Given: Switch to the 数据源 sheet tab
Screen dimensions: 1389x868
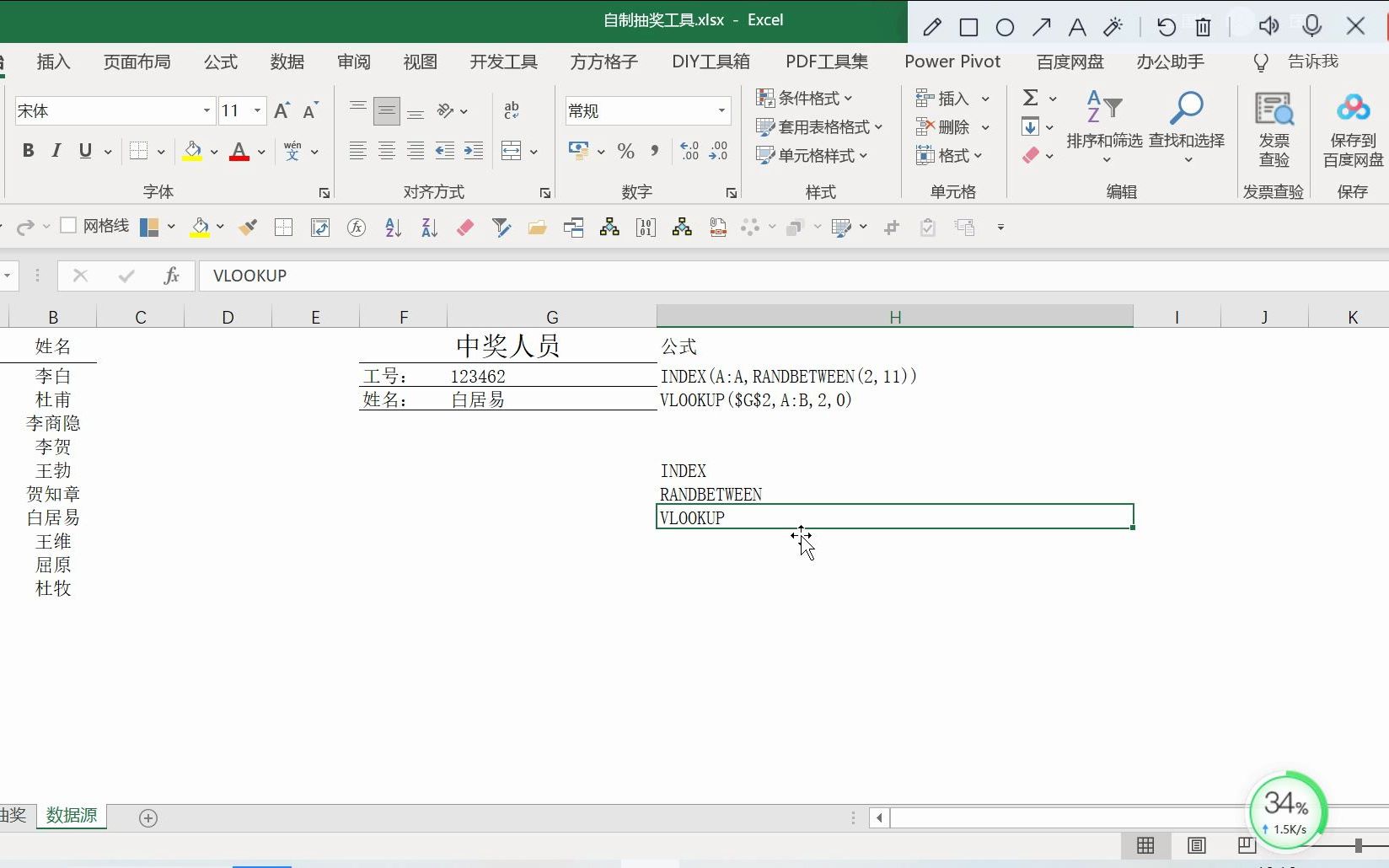Looking at the screenshot, I should click(x=72, y=816).
